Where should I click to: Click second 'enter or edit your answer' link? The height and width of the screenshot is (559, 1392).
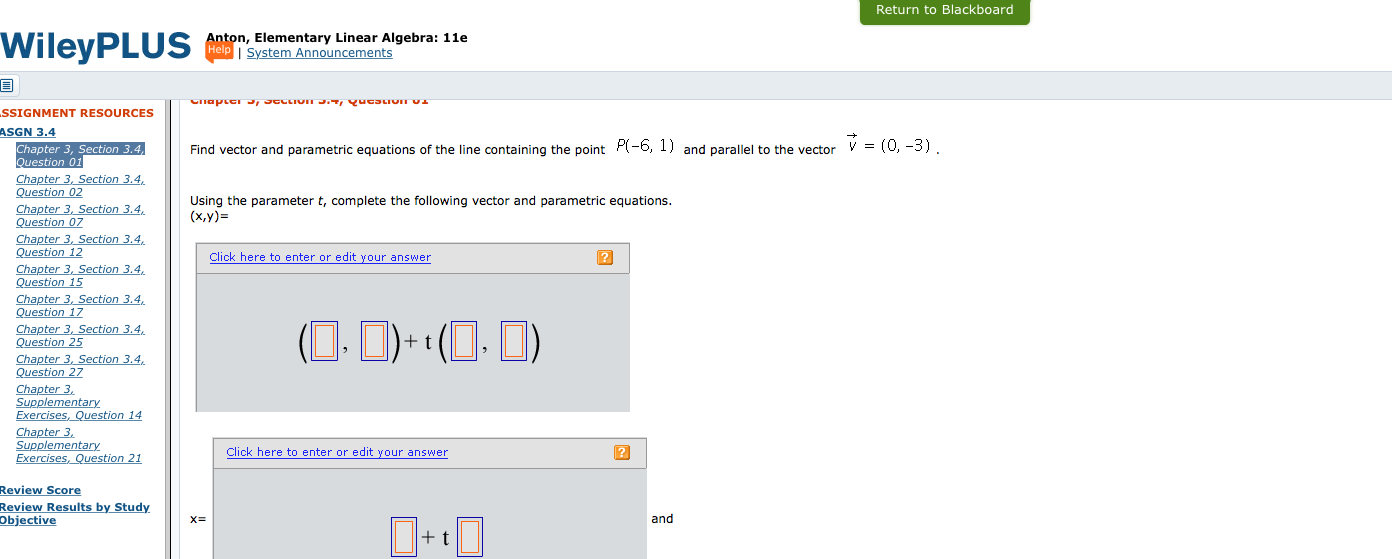tap(337, 452)
